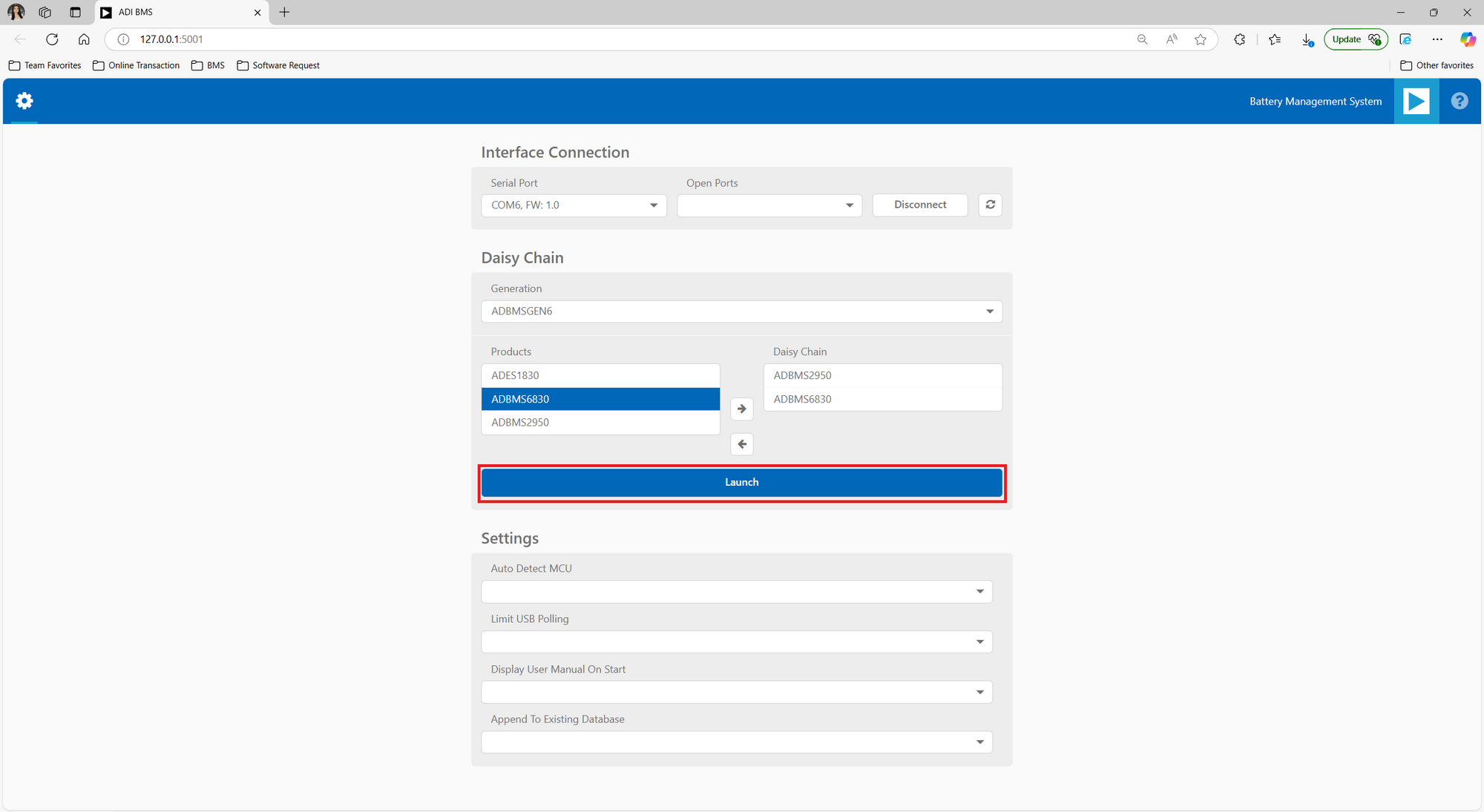Click the Disconnect button
Viewport: 1484px width, 812px height.
(920, 205)
